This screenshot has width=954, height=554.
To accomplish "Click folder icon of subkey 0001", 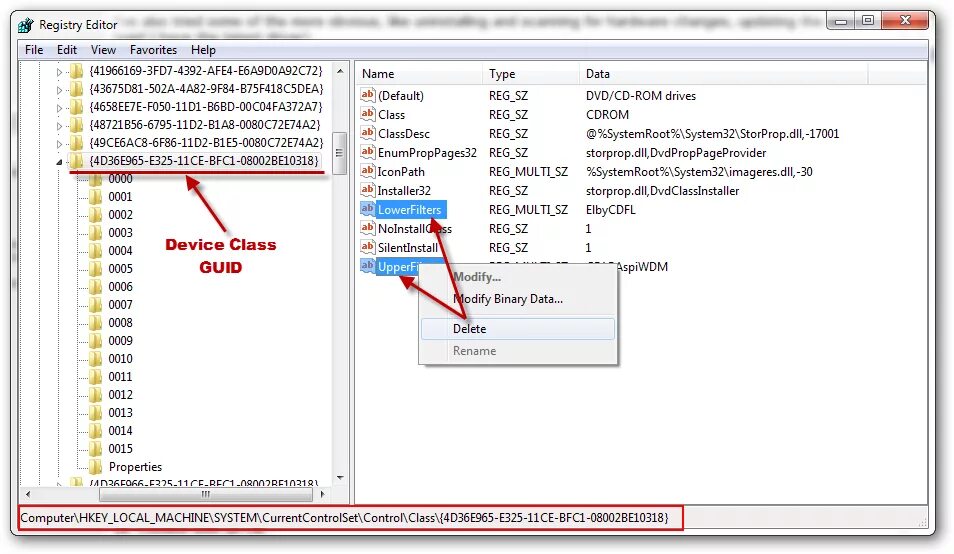I will 96,196.
